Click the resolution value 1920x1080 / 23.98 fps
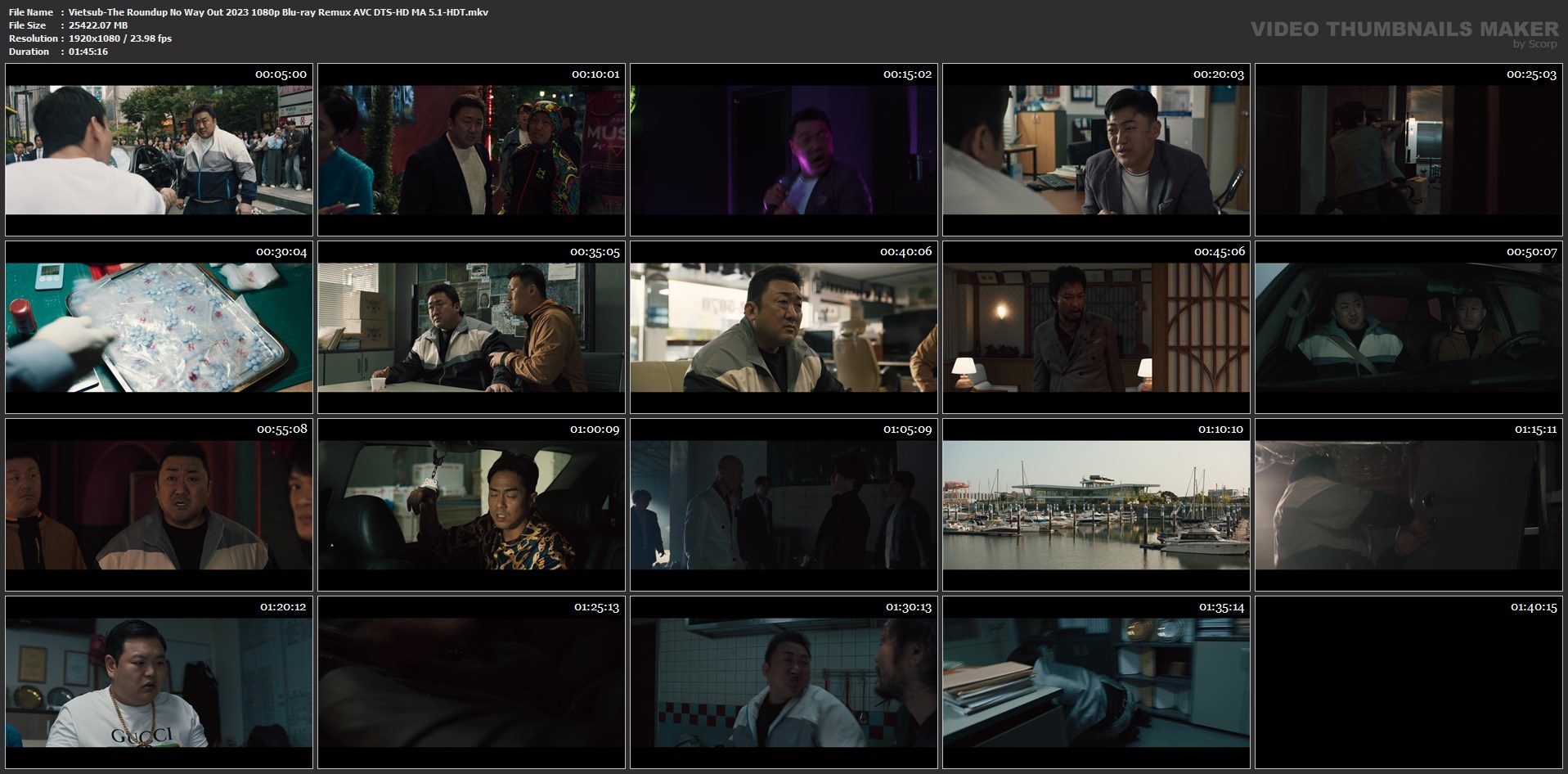1568x774 pixels. pos(120,38)
